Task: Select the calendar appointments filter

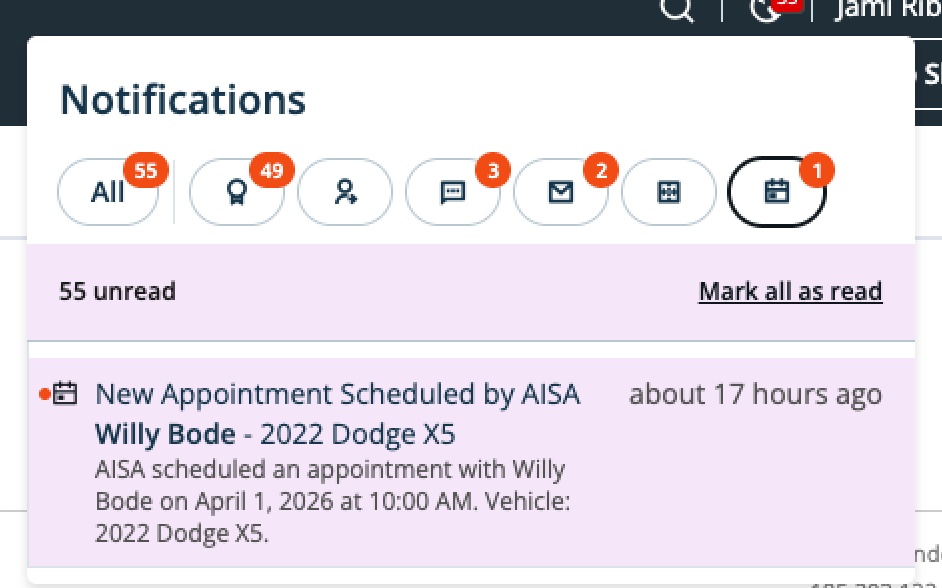Action: click(777, 192)
